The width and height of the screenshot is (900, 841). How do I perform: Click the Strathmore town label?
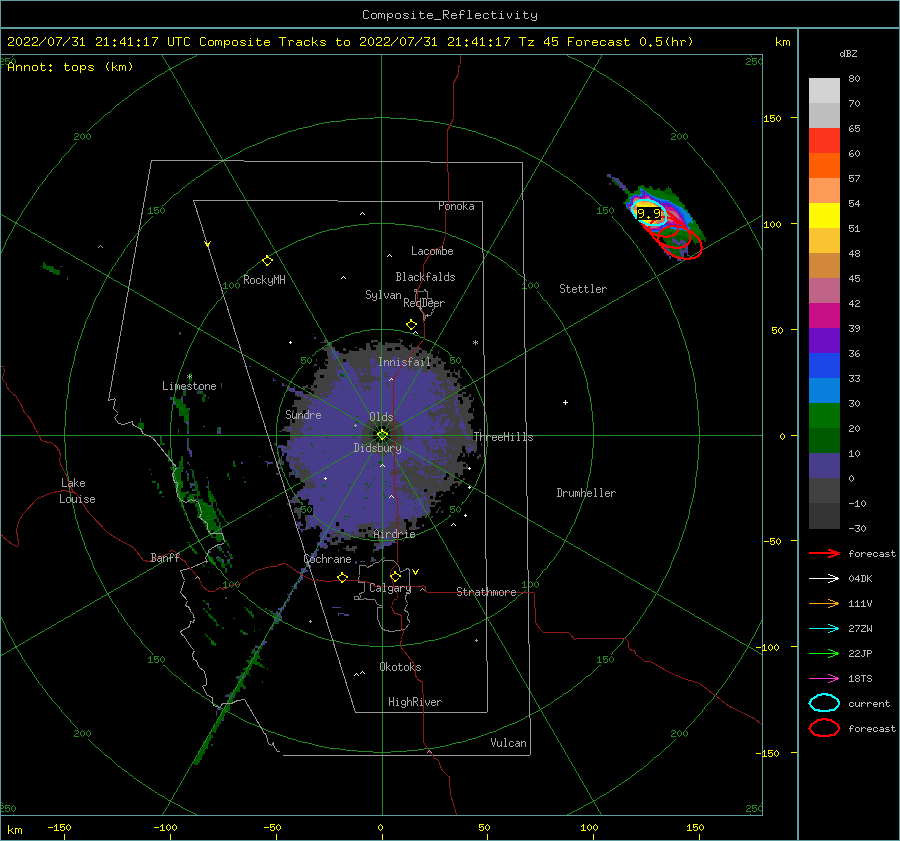point(486,592)
